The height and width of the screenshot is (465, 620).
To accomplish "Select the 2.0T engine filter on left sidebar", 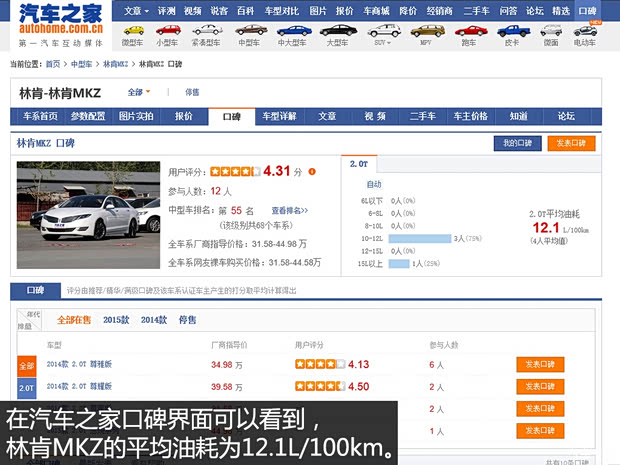I will (27, 387).
